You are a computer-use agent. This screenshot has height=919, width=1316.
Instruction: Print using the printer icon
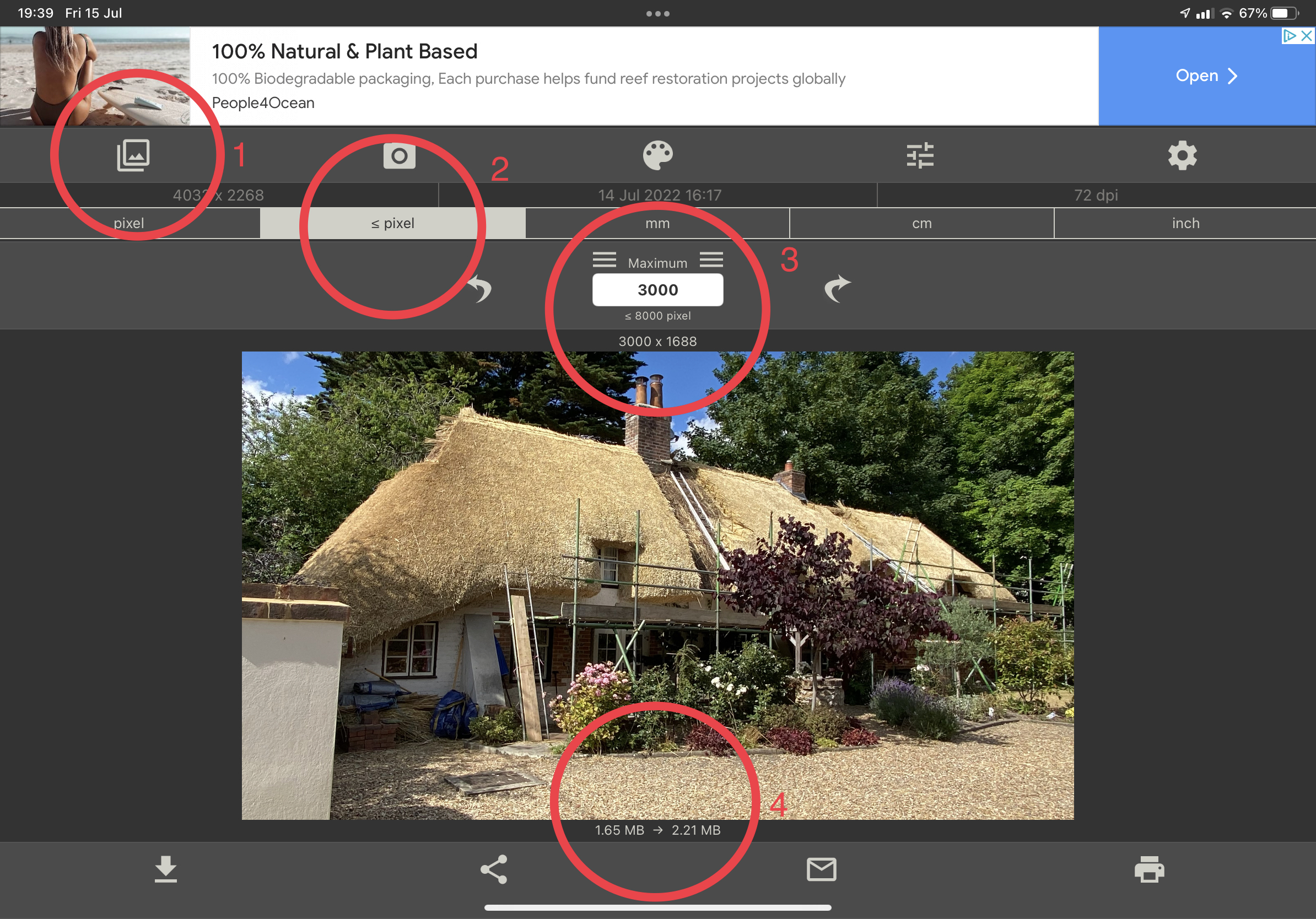click(x=1149, y=869)
